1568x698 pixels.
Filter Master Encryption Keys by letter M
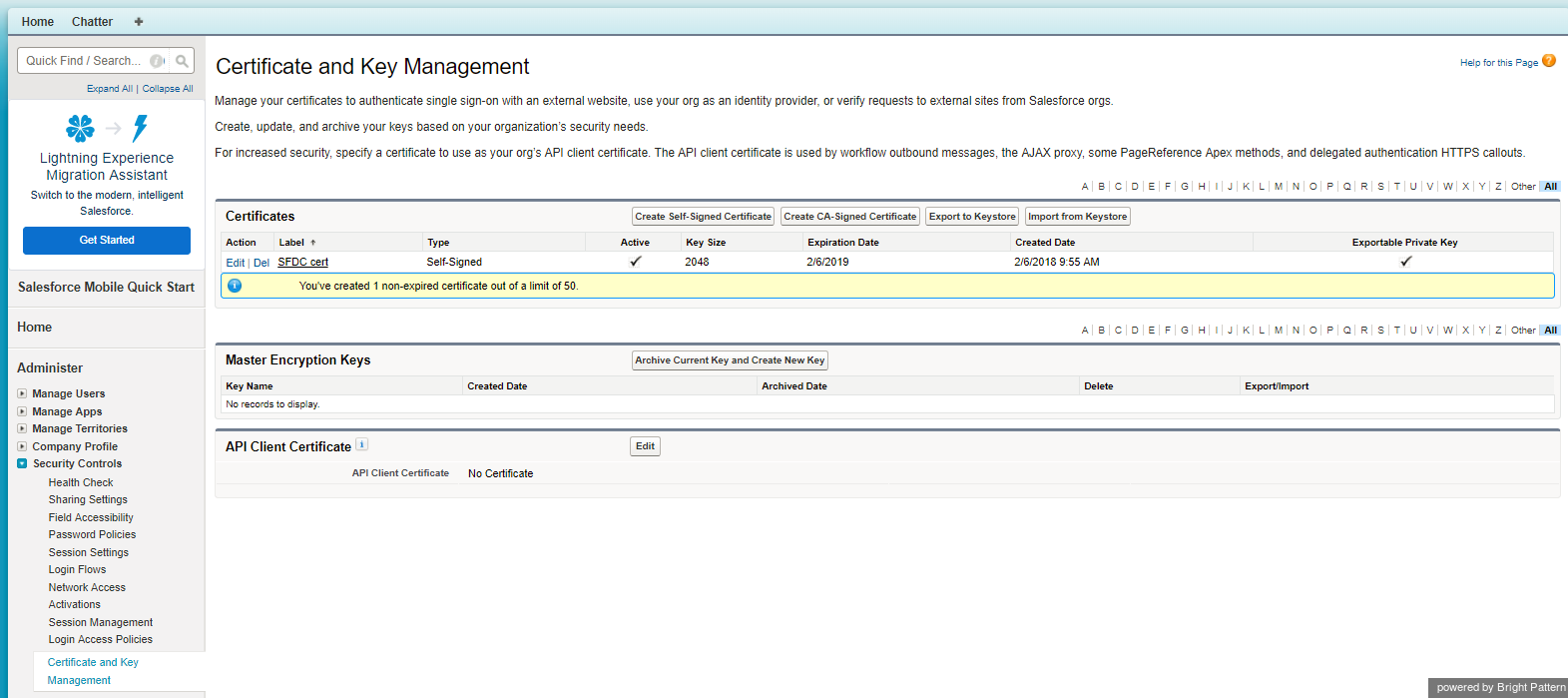coord(1279,331)
